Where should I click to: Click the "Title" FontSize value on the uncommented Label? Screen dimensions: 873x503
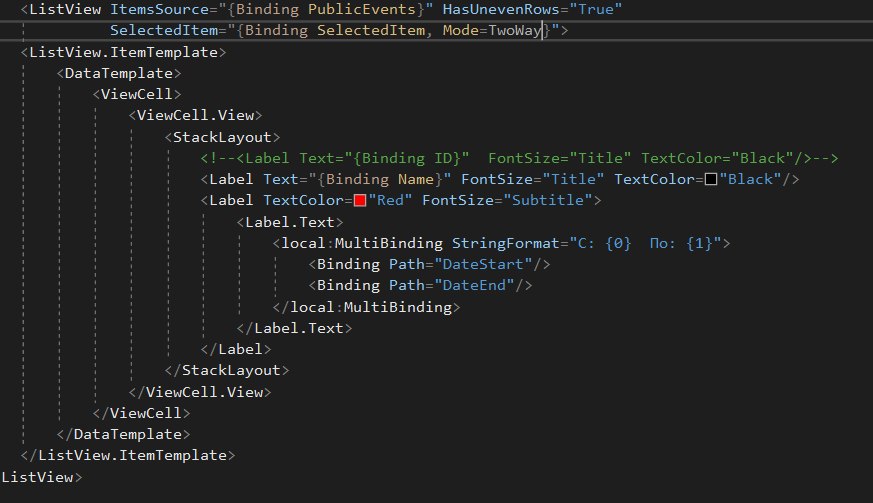pos(573,179)
